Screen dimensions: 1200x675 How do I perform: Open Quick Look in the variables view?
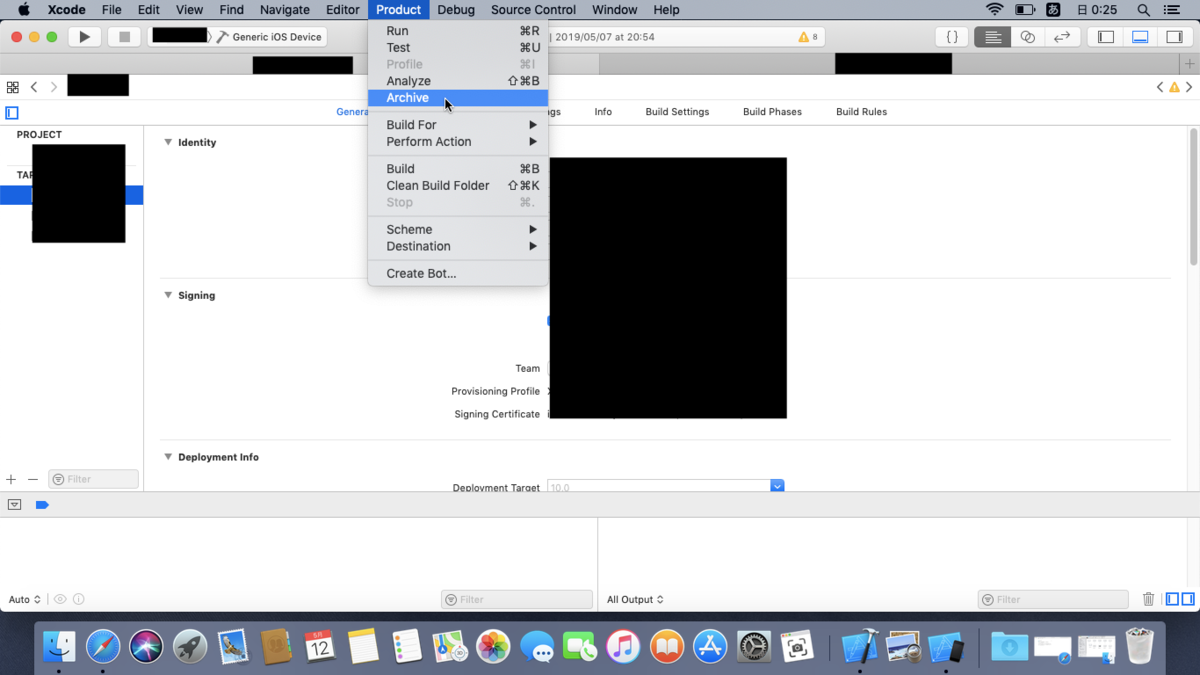60,599
